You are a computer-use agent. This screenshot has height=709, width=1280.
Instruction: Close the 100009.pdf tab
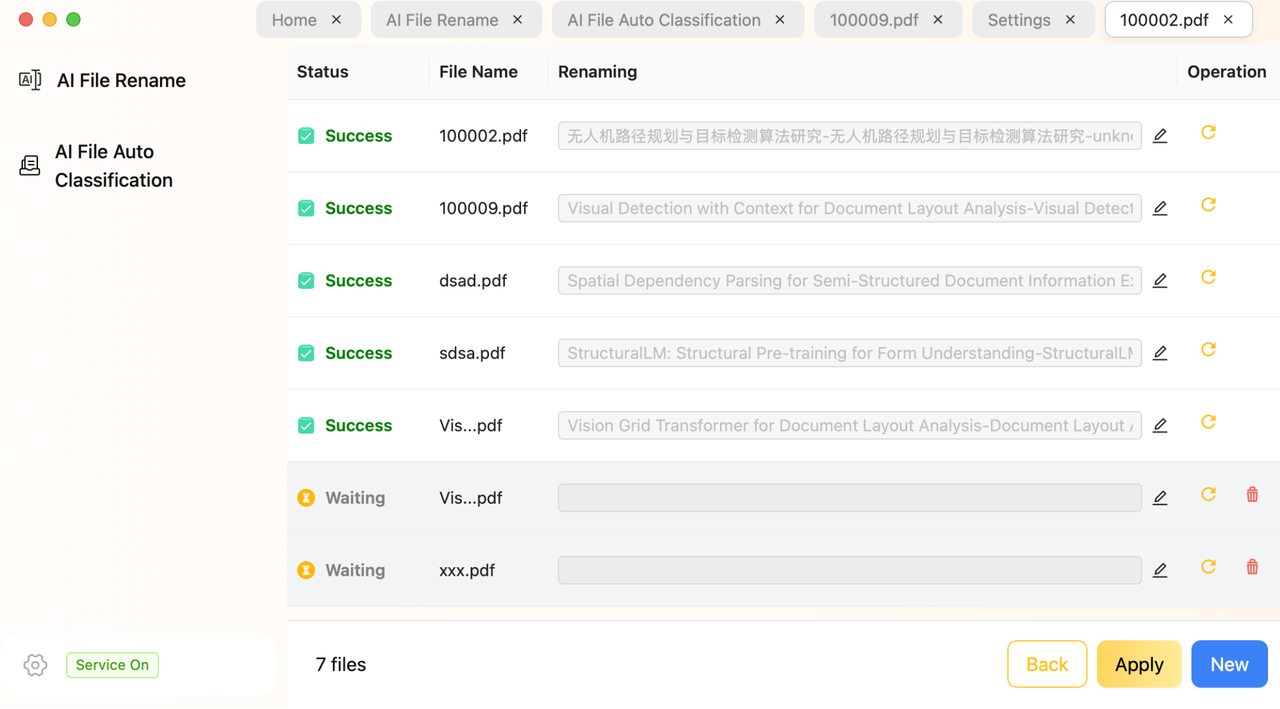click(938, 20)
